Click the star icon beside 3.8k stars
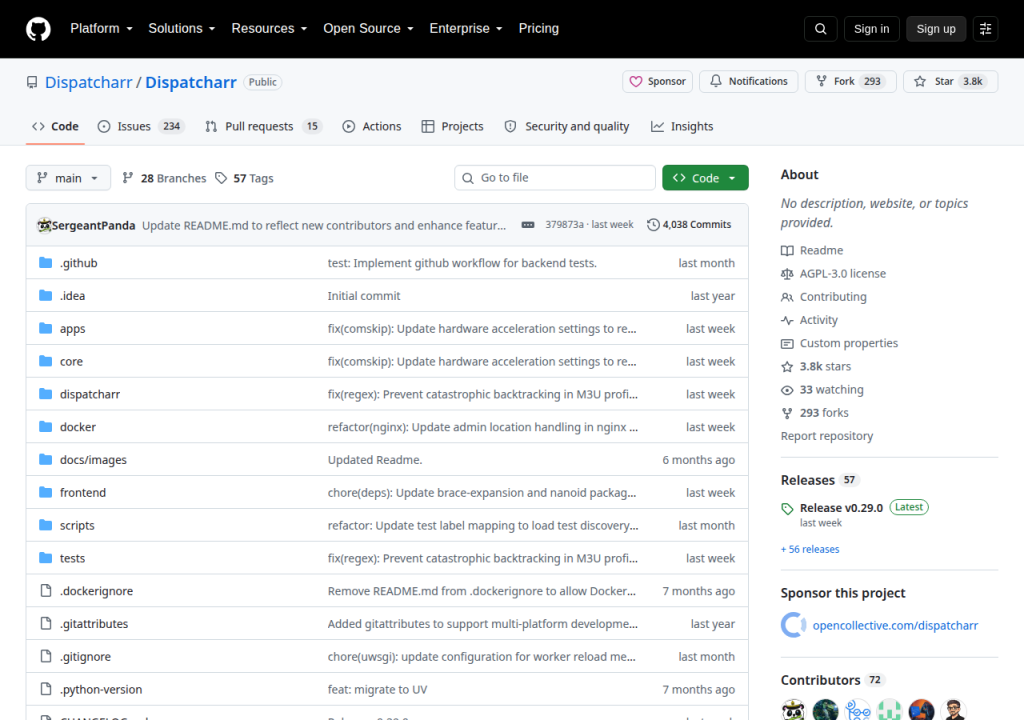Viewport: 1024px width, 720px height. [787, 367]
